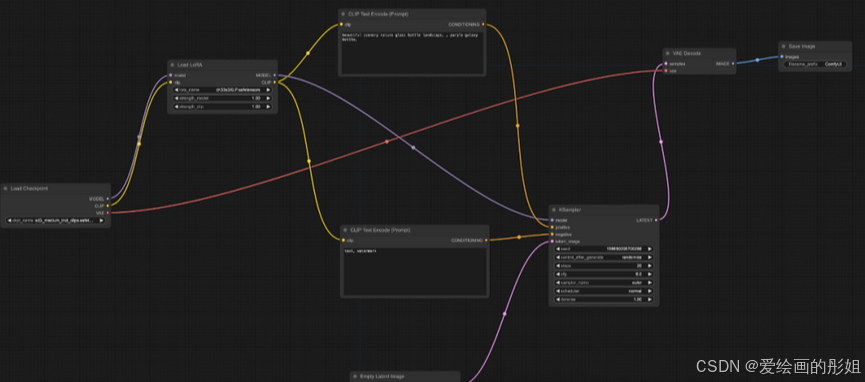Click the CLIP output socket on Load Checkpoint

(x=108, y=205)
